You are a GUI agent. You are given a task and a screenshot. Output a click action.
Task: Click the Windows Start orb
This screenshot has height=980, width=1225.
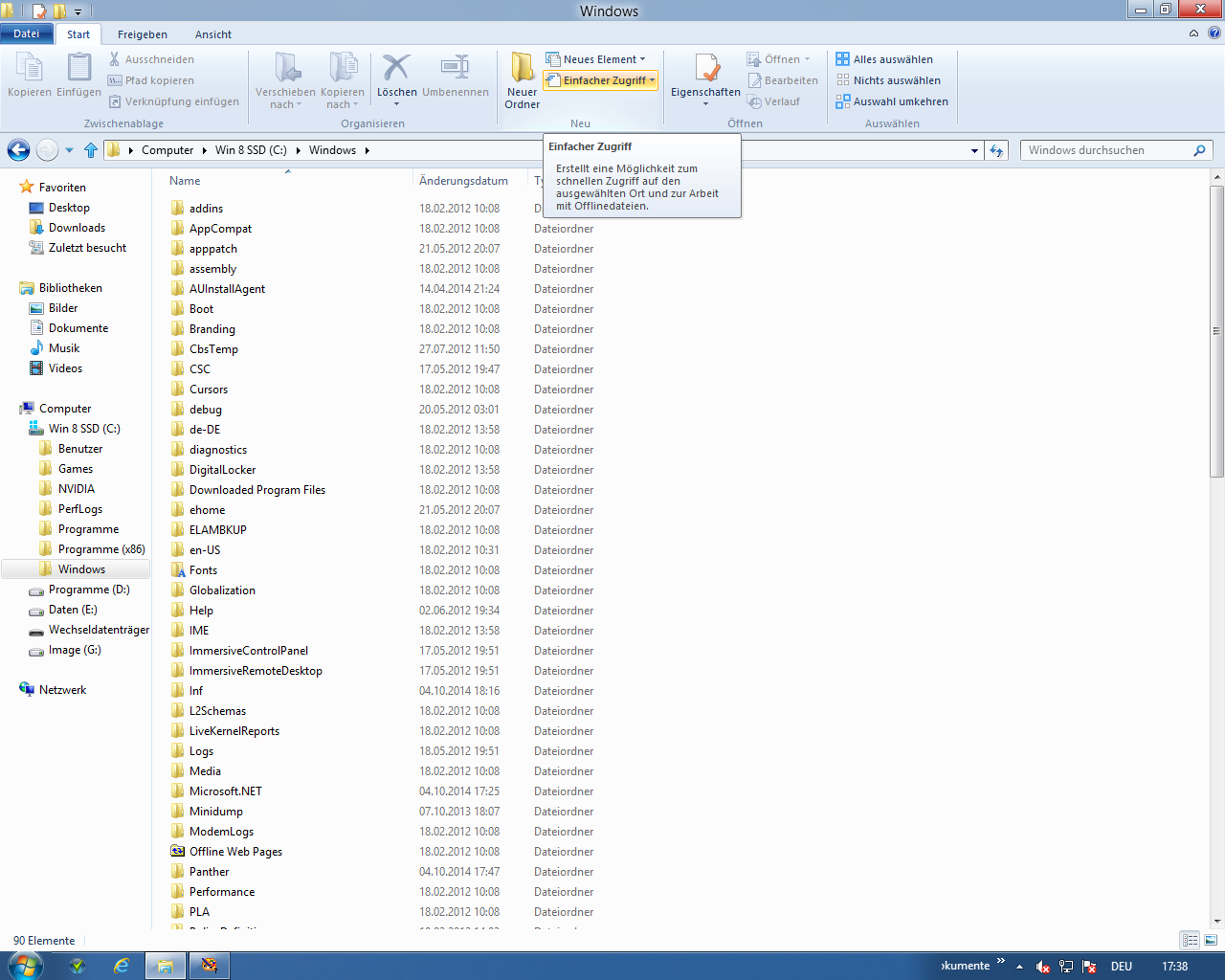pyautogui.click(x=26, y=966)
